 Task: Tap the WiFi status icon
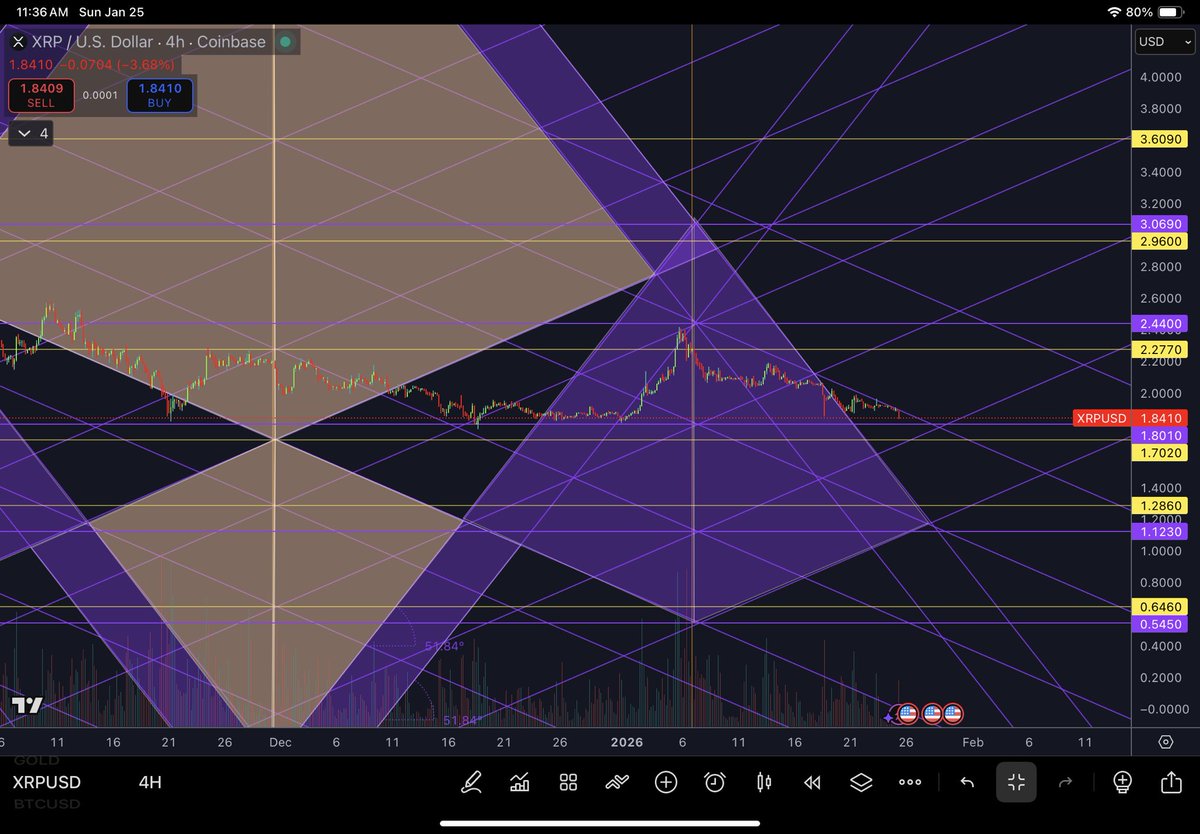[1115, 12]
